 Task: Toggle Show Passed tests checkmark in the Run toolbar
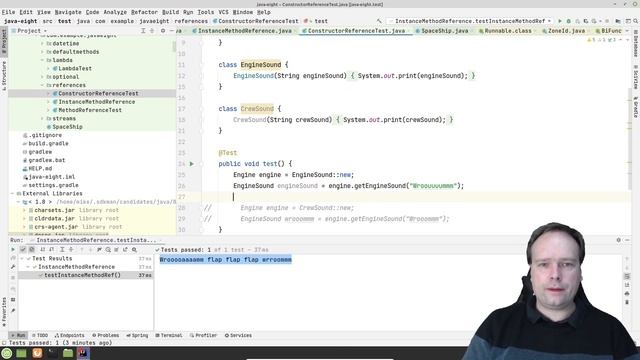(x=23, y=249)
